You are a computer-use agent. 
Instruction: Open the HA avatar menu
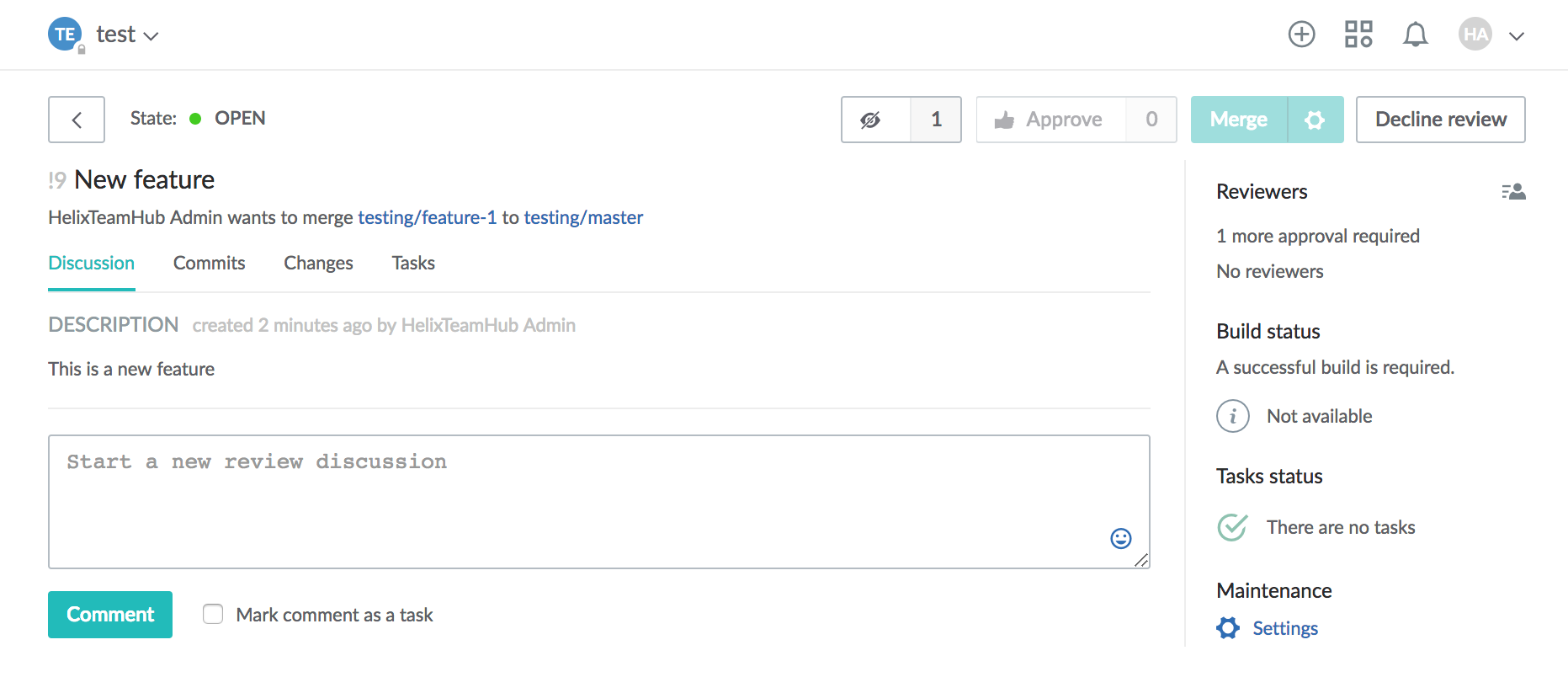pyautogui.click(x=1475, y=34)
